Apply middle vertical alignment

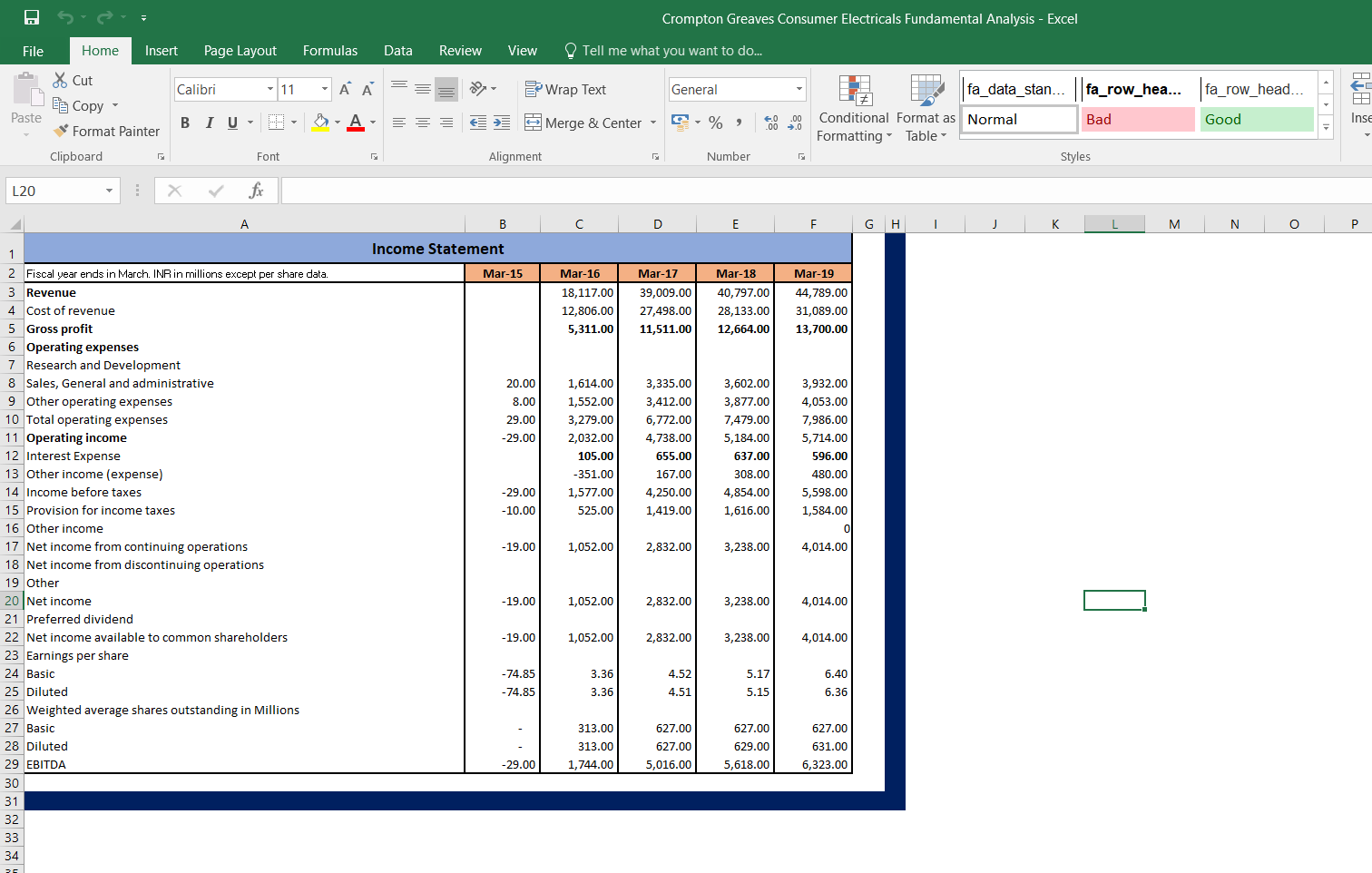pos(423,89)
